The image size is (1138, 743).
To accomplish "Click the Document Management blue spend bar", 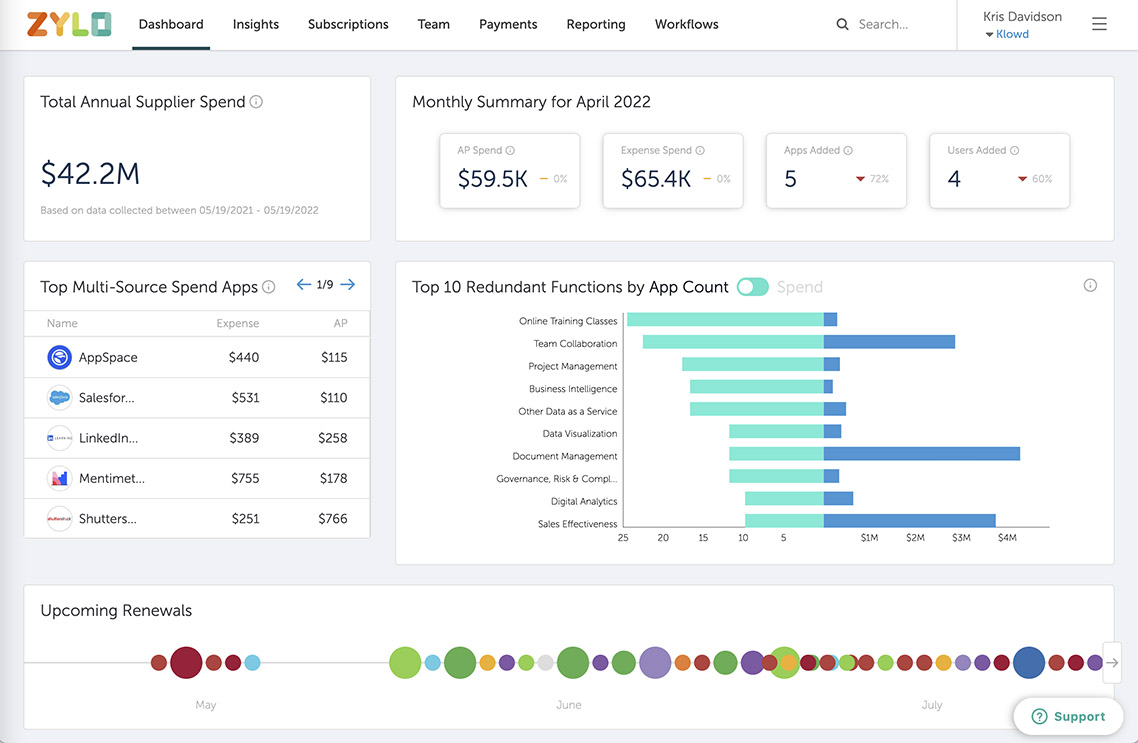I will point(921,454).
